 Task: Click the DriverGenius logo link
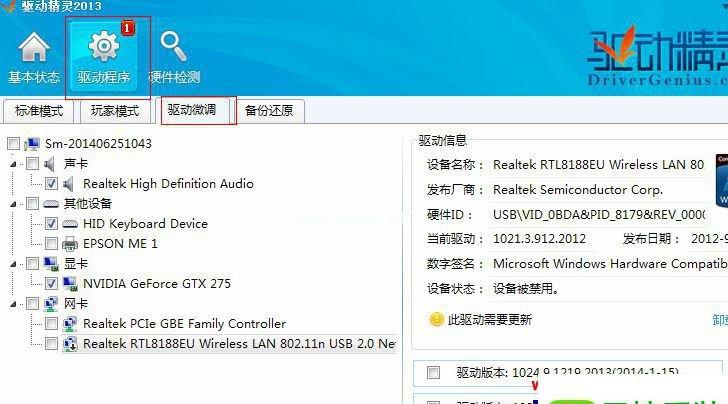pyautogui.click(x=656, y=57)
